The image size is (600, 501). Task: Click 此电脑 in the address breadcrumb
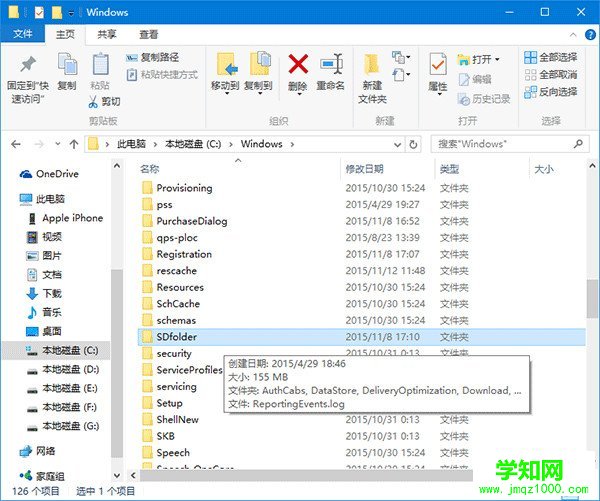pos(131,144)
